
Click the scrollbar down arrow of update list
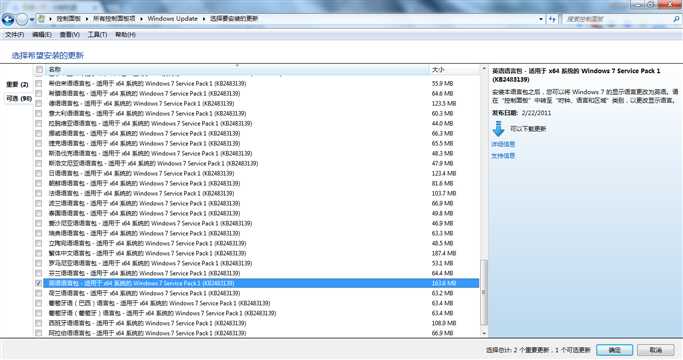tap(484, 333)
